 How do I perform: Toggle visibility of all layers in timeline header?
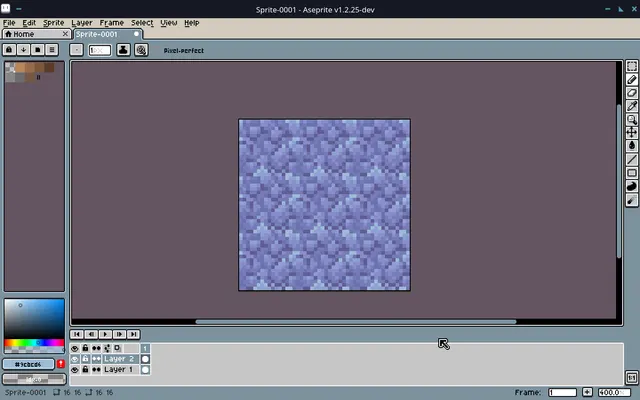[75, 348]
